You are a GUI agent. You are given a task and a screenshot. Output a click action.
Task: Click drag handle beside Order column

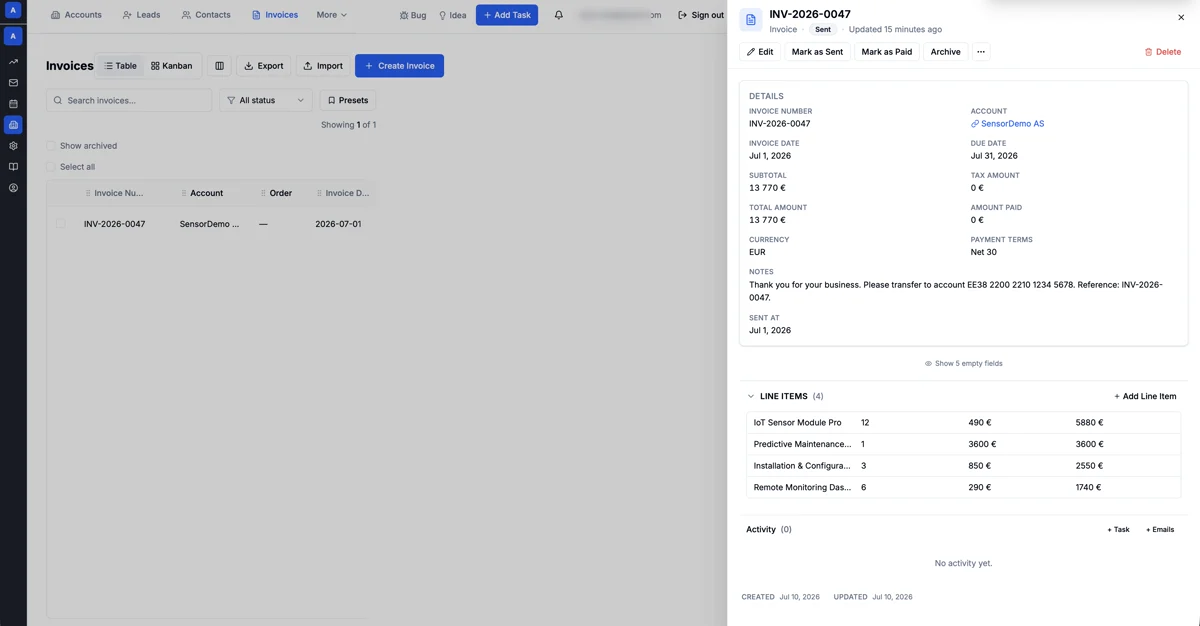point(263,193)
